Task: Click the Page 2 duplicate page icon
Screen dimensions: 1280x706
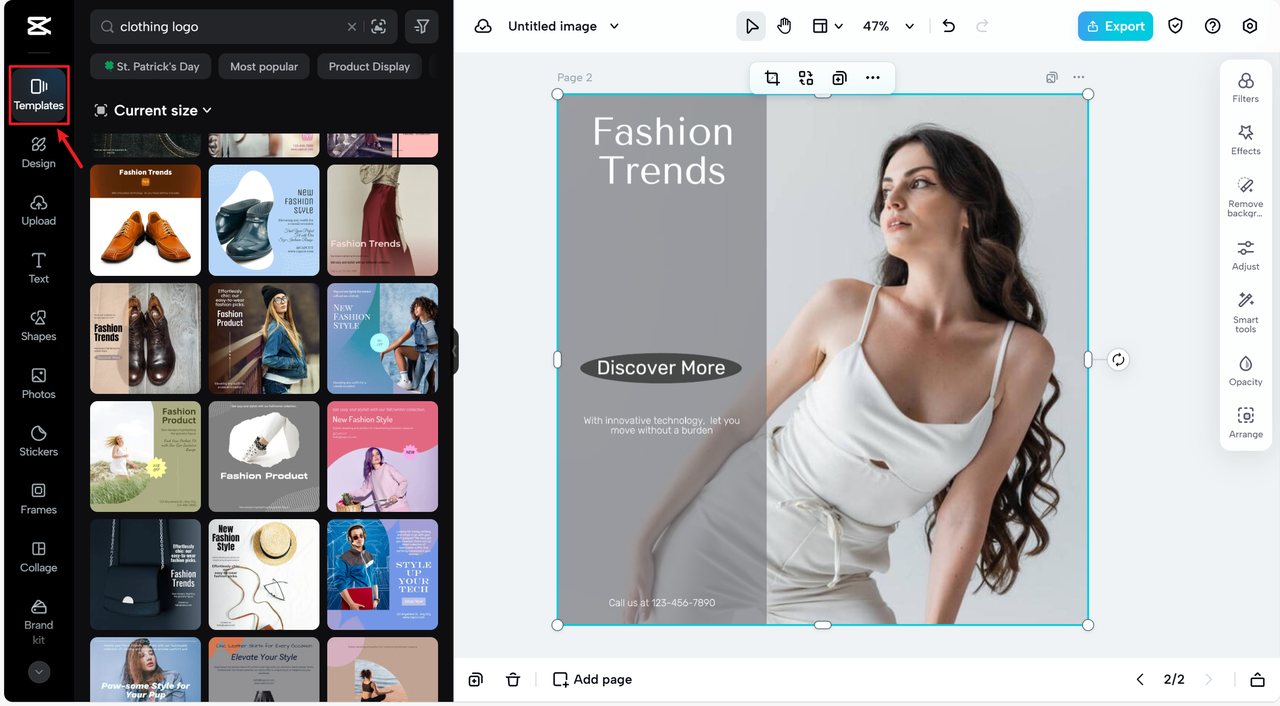Action: 1052,77
